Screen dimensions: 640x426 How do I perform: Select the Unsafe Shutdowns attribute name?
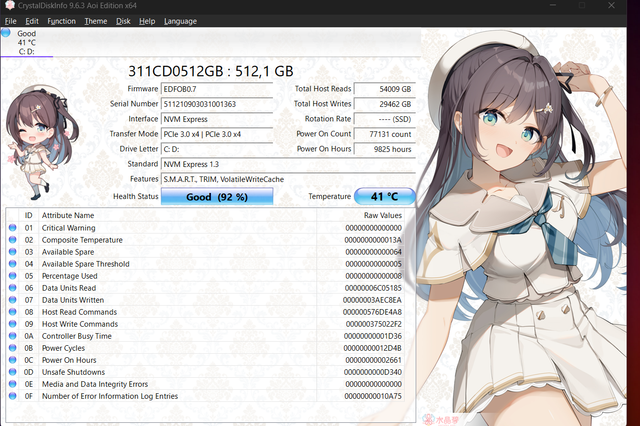coord(73,372)
